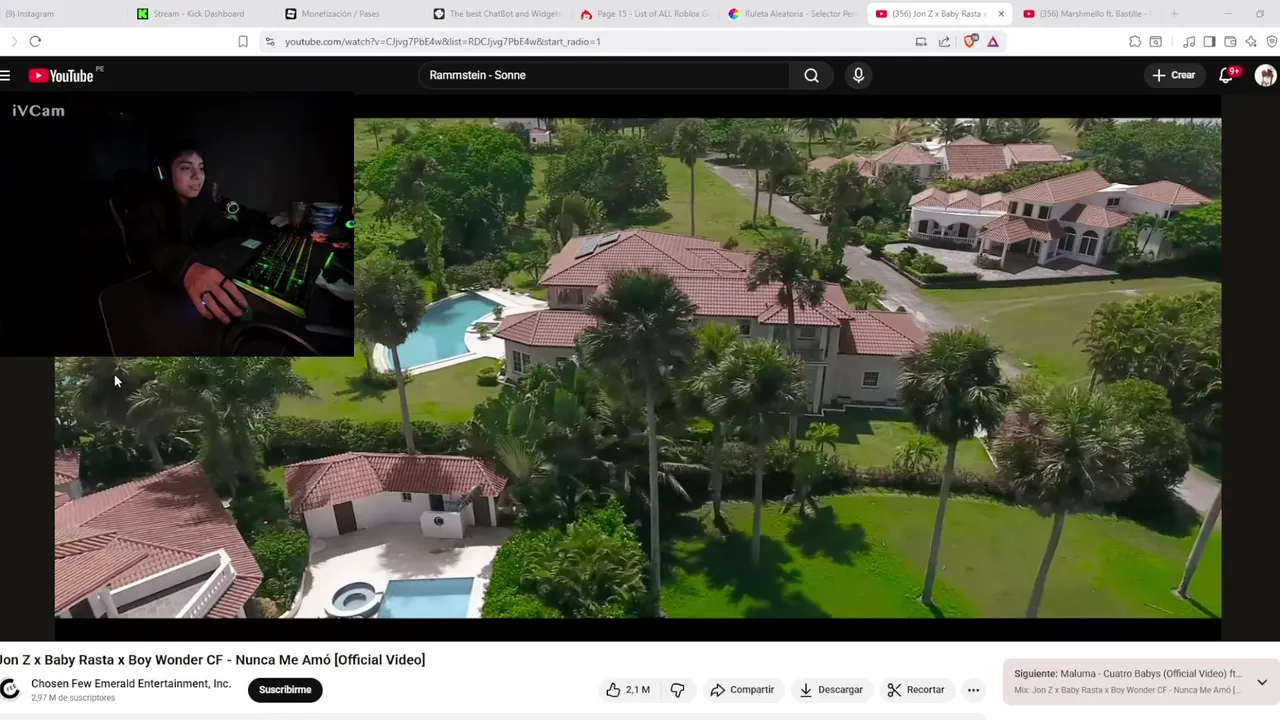Open the VPN shield icon

(1272, 41)
